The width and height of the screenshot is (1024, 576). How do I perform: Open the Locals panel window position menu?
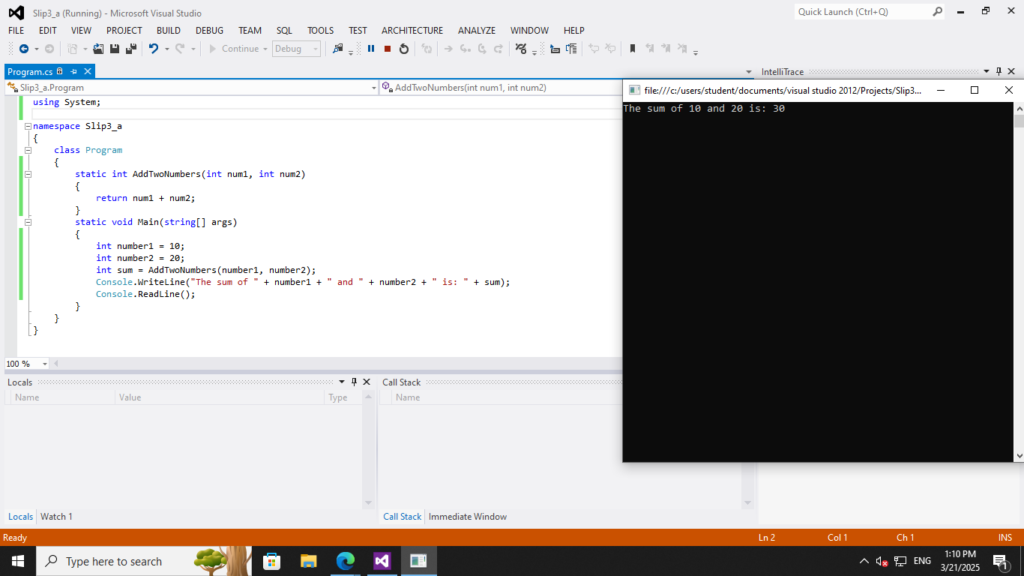(342, 382)
